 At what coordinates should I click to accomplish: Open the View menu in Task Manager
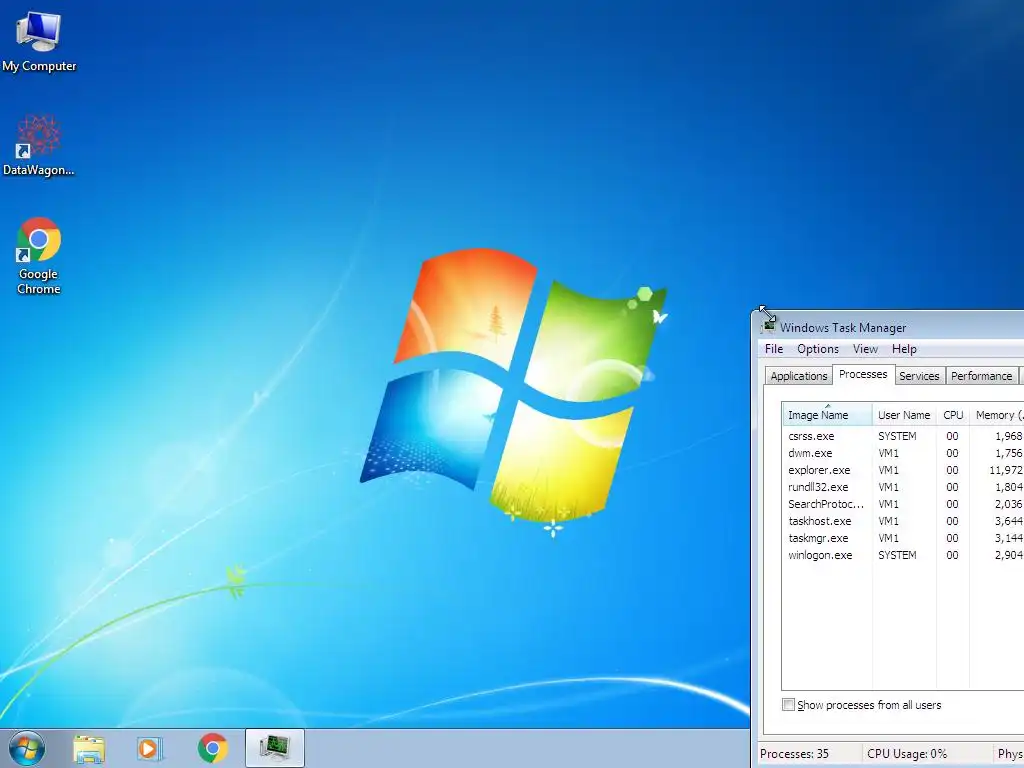click(x=865, y=349)
